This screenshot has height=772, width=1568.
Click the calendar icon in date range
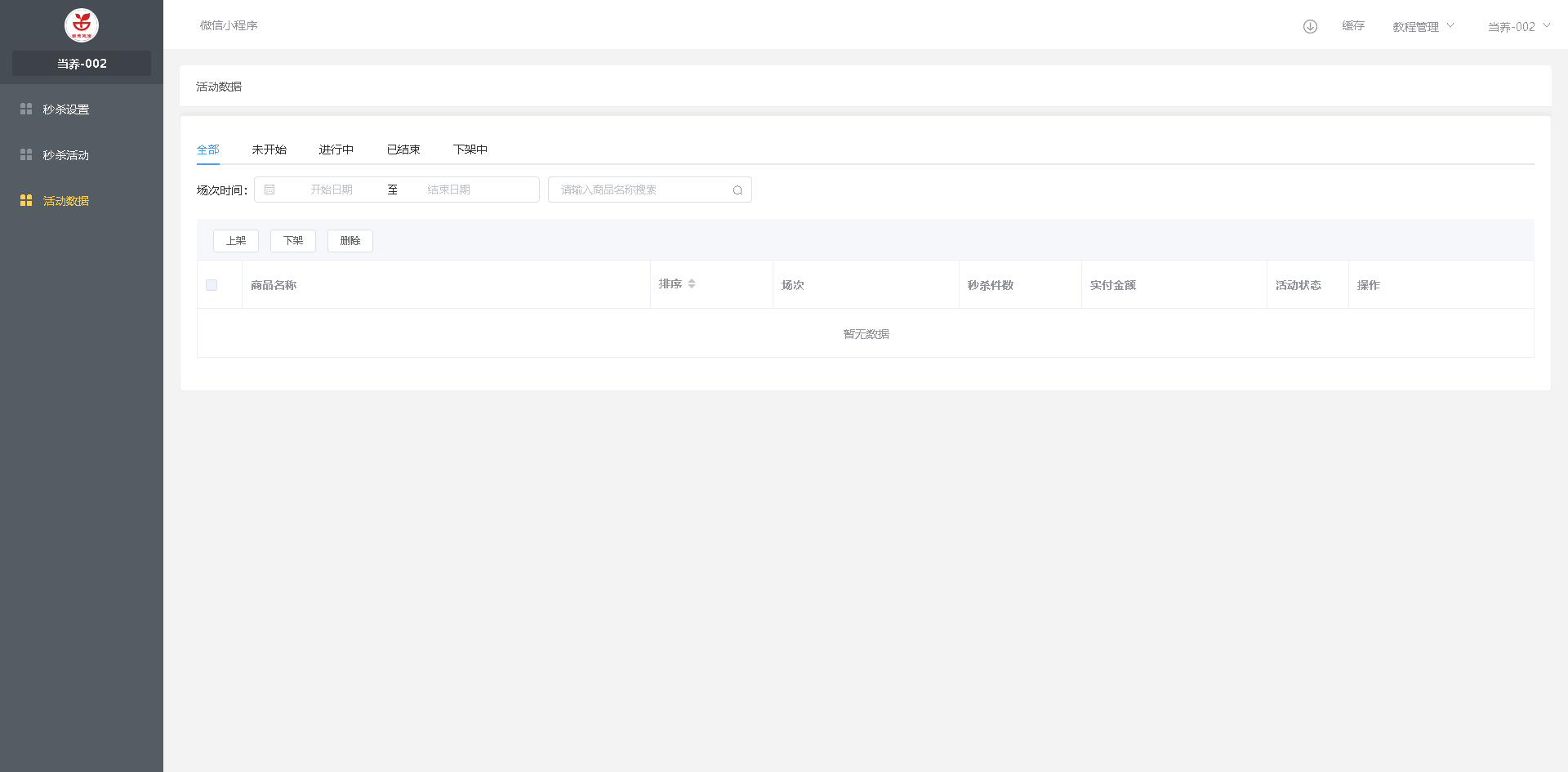coord(269,190)
